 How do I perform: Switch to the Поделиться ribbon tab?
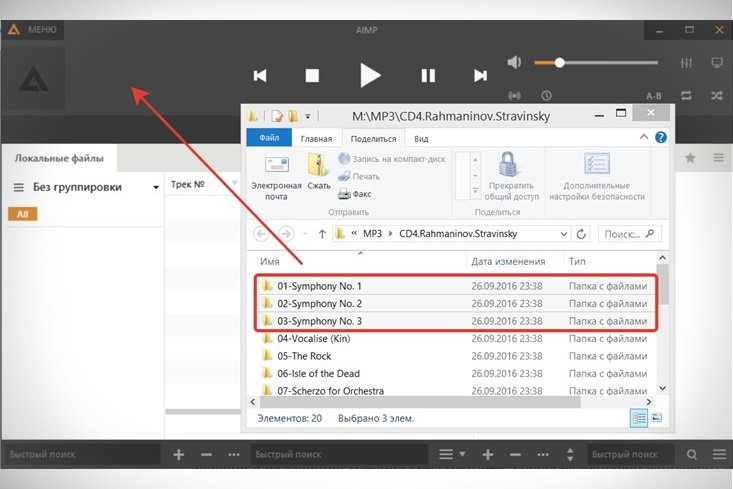(x=373, y=139)
